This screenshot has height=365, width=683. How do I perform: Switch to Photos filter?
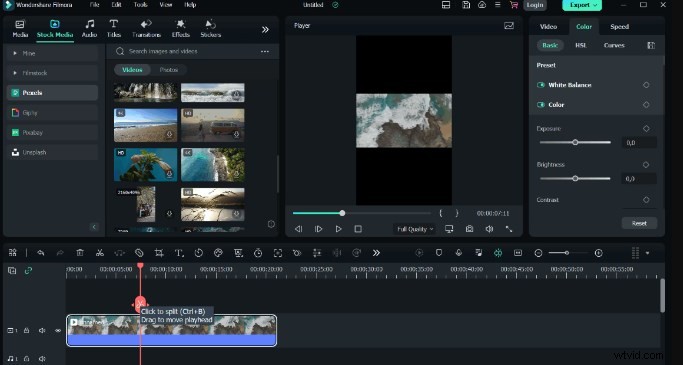pos(169,70)
